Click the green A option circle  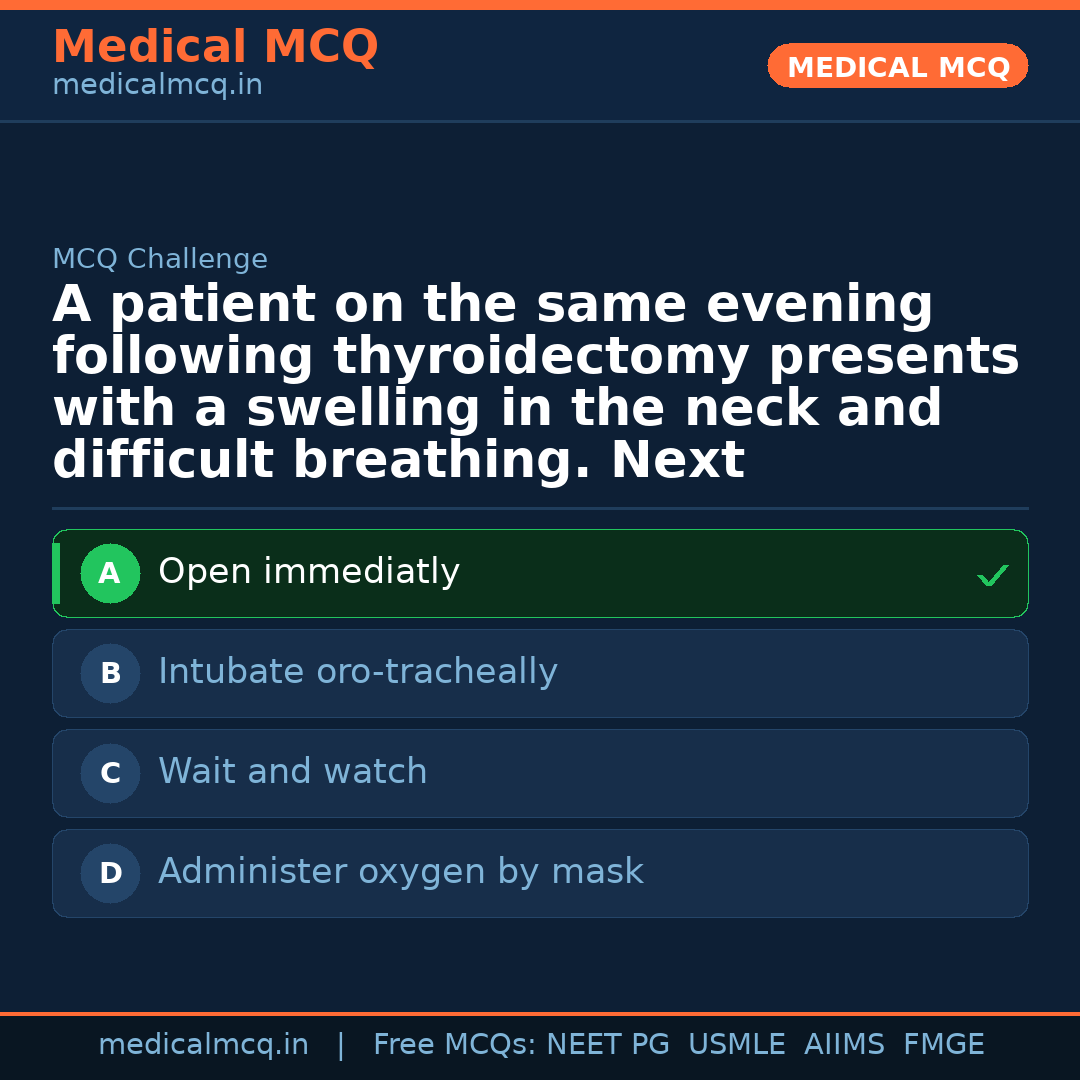pyautogui.click(x=110, y=574)
